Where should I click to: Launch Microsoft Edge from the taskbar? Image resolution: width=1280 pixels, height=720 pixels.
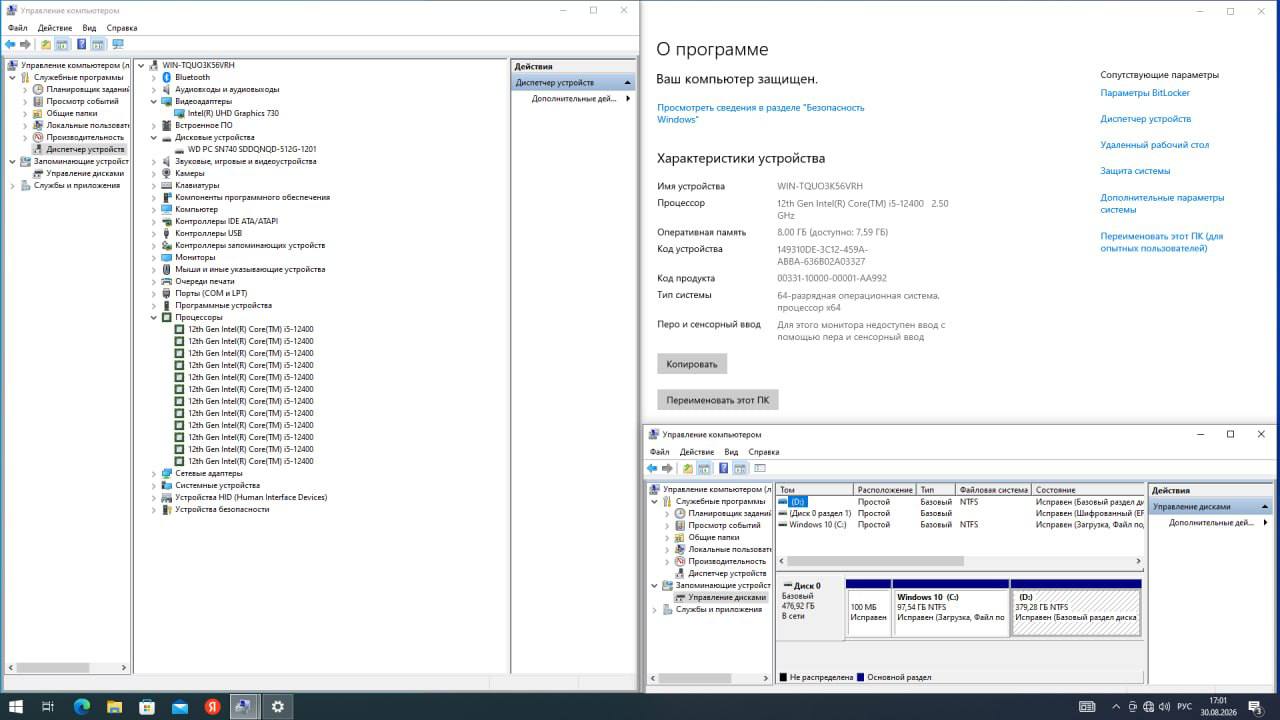click(82, 706)
